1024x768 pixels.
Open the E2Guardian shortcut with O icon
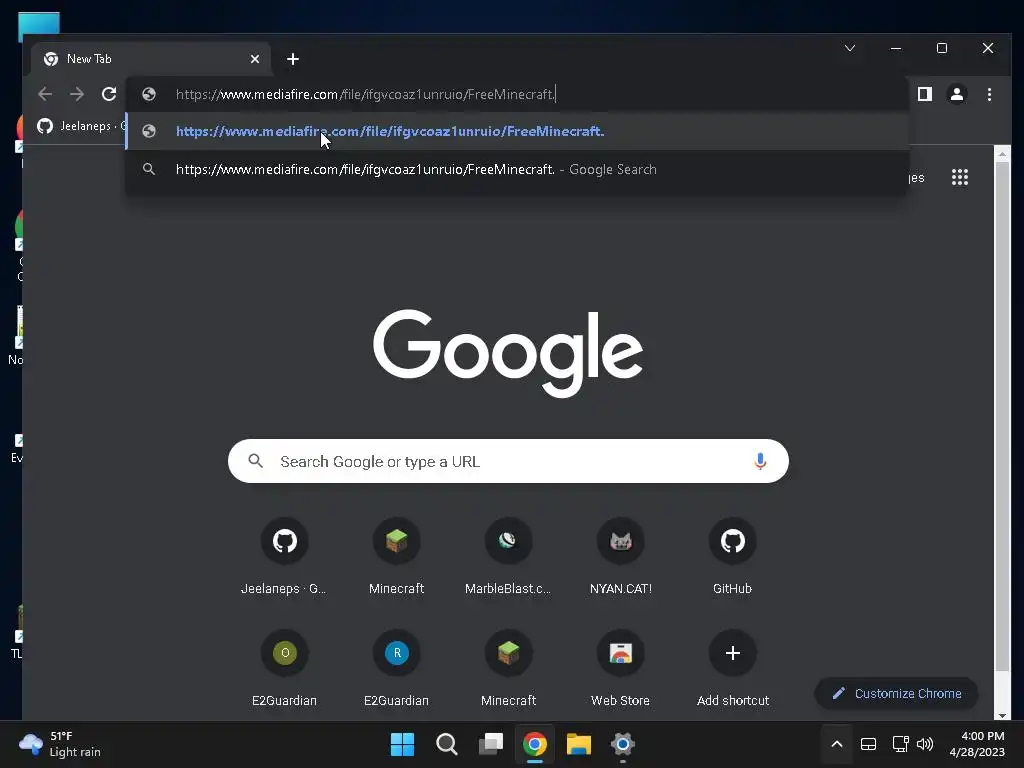[x=284, y=669]
